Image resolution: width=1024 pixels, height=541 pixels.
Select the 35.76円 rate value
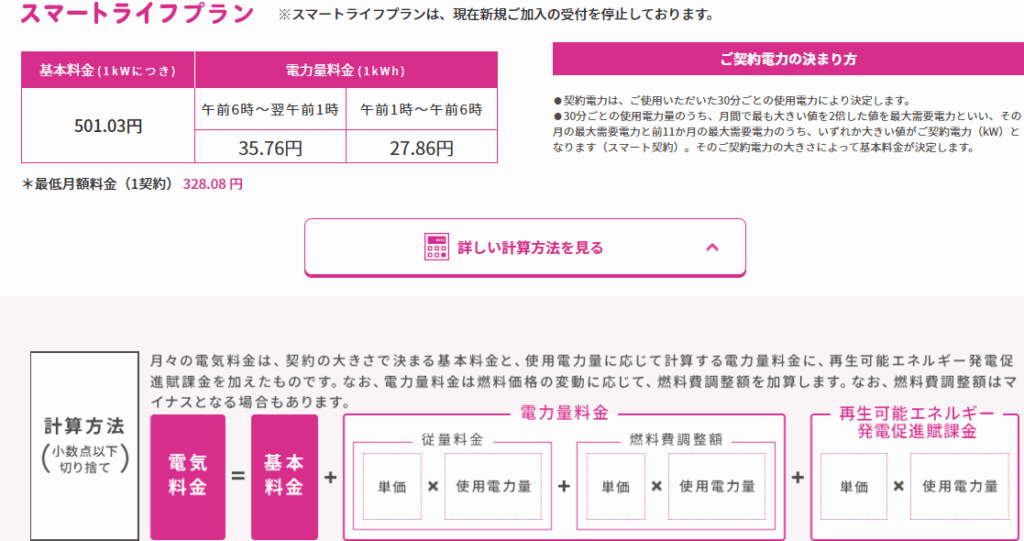(x=270, y=148)
